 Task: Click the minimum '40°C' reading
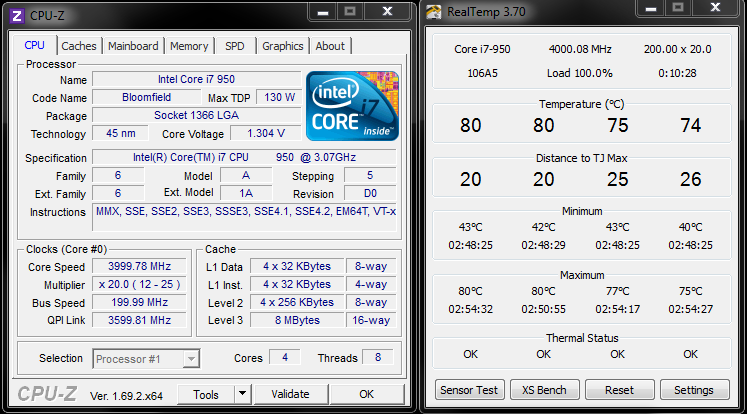tap(691, 227)
